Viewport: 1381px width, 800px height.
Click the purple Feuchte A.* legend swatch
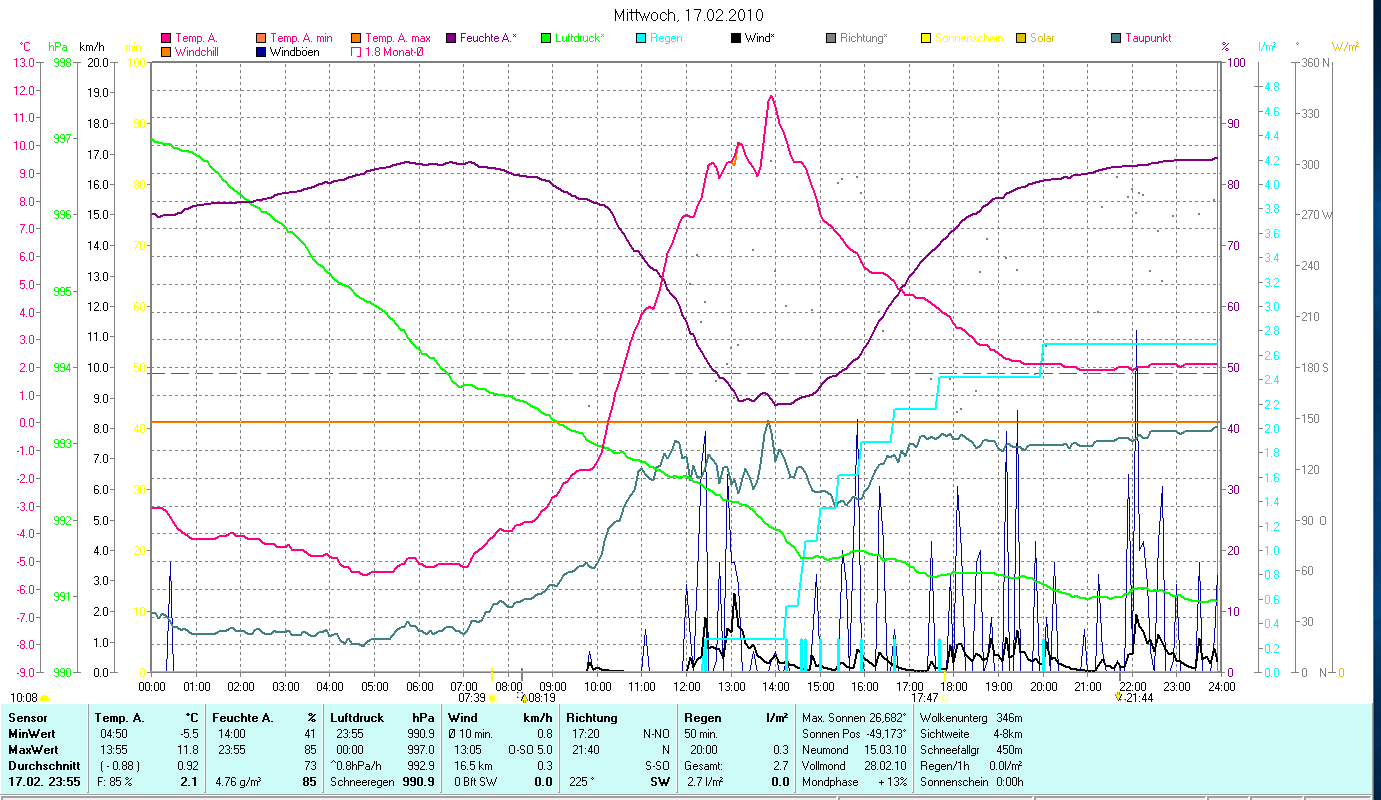450,38
